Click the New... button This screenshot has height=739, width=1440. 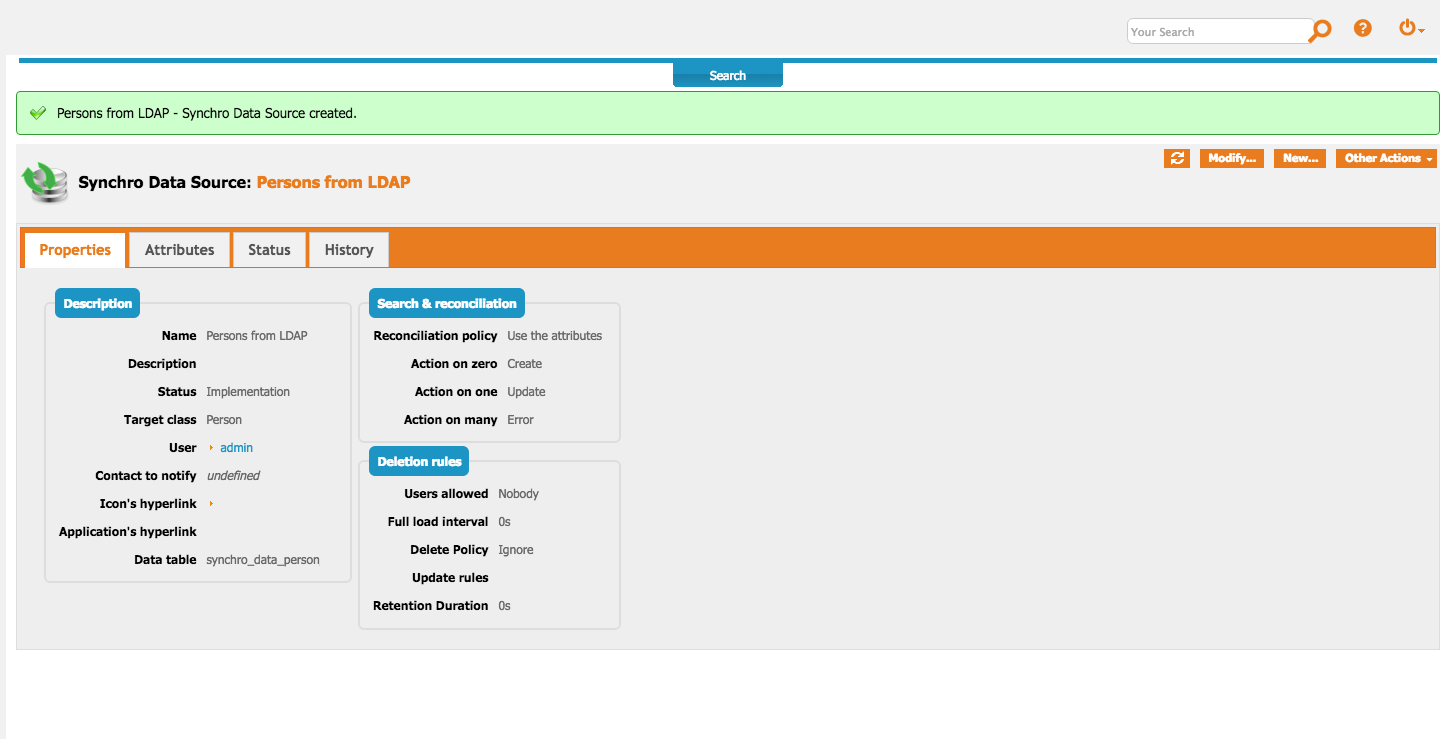point(1300,158)
